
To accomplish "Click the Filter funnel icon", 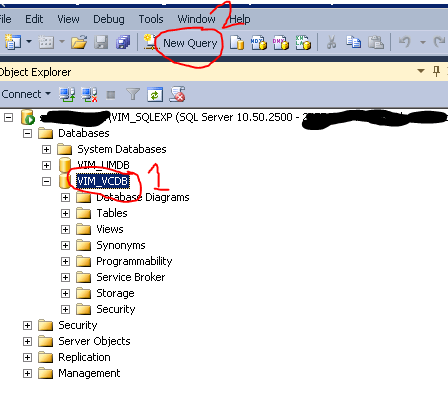I will click(133, 94).
